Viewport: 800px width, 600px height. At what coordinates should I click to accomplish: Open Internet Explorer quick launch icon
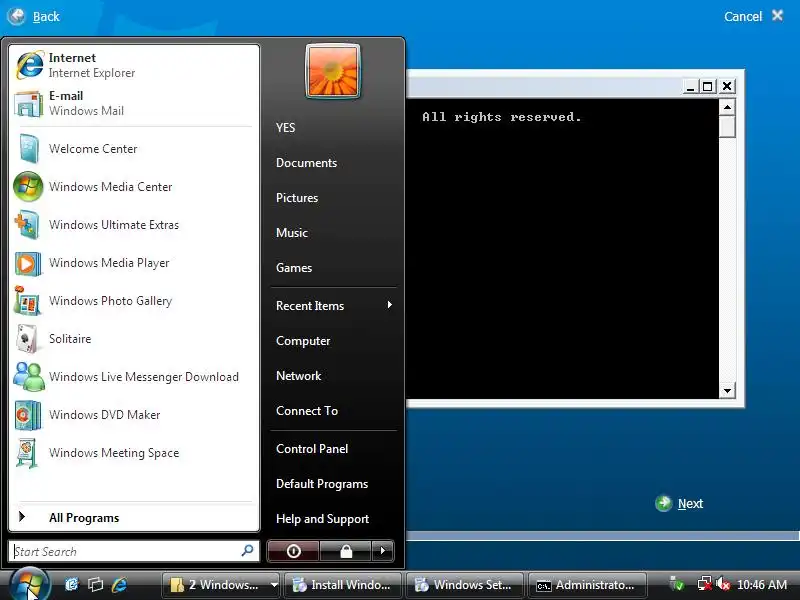pyautogui.click(x=119, y=584)
